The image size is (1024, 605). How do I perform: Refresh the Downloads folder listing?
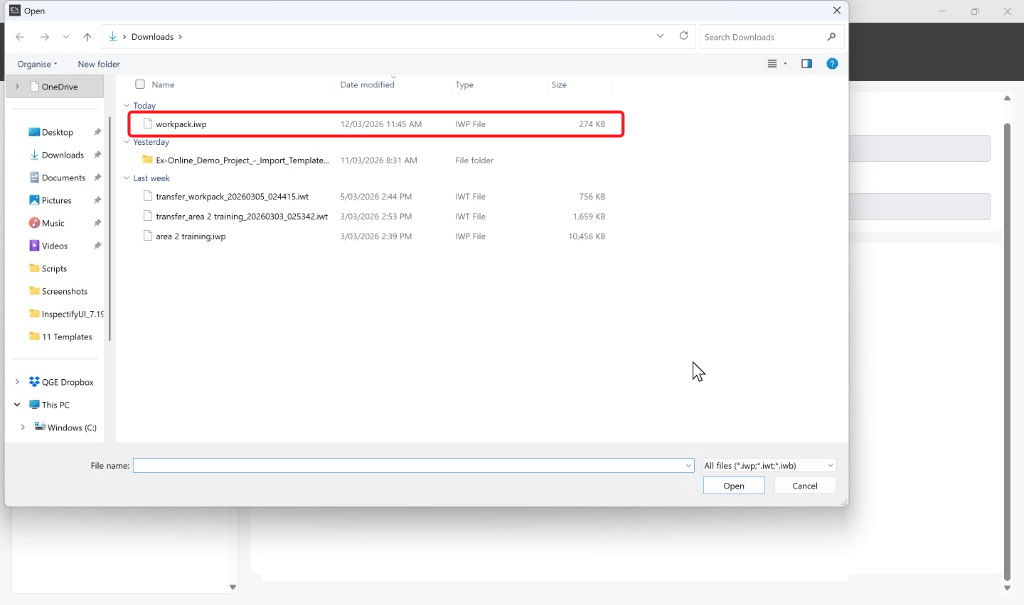coord(684,36)
